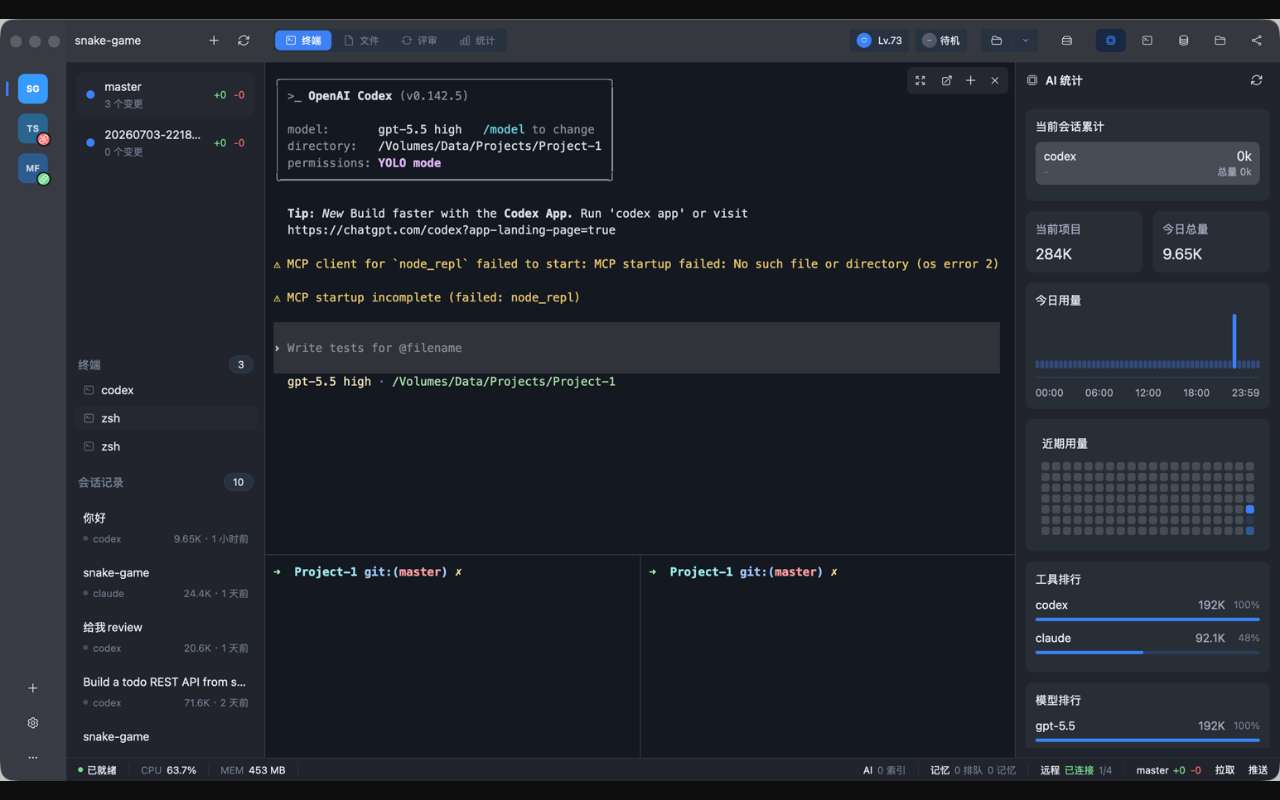Click the AI 统计 panel title icon
Viewport: 1280px width, 800px height.
tap(1032, 80)
